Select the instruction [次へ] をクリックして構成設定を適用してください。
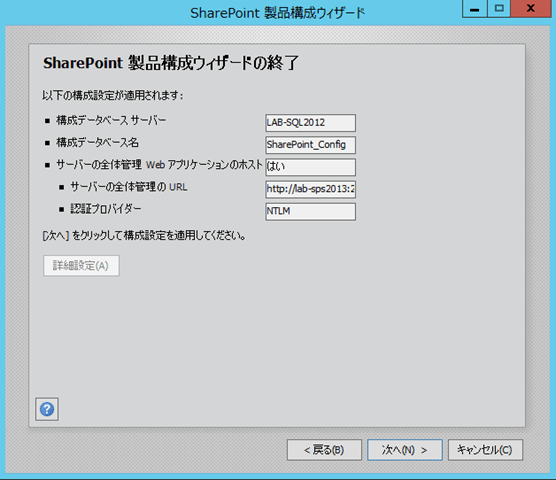The height and width of the screenshot is (480, 556). pos(144,235)
